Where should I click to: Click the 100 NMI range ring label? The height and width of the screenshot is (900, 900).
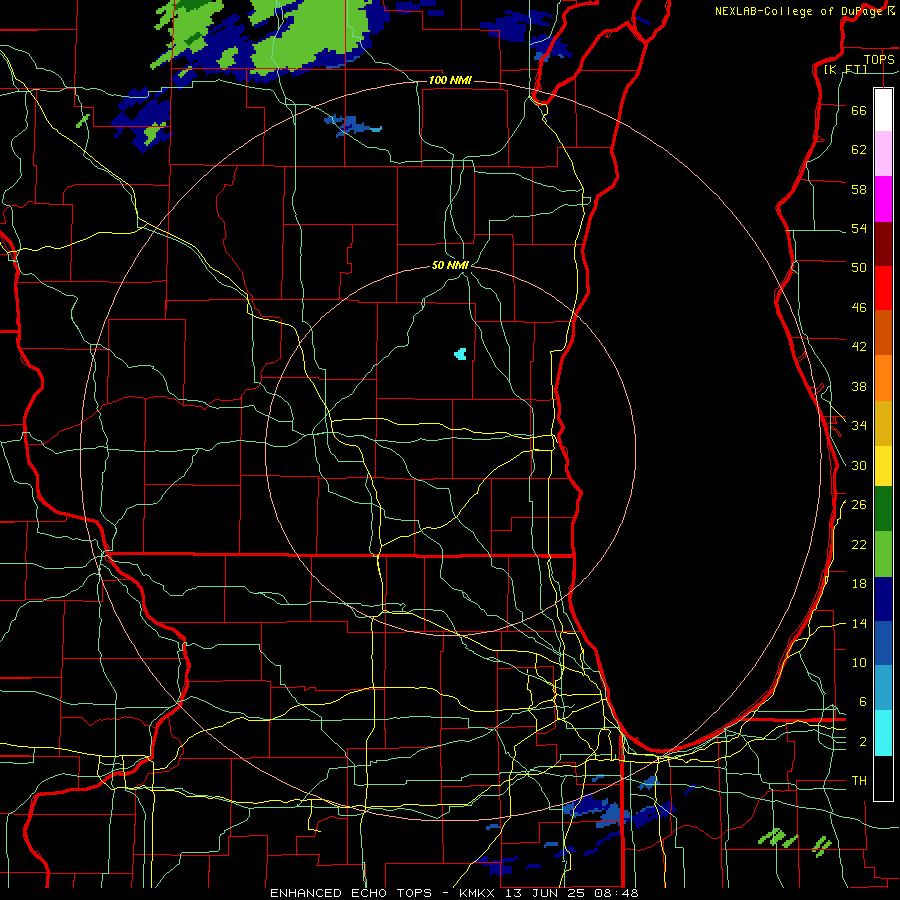pyautogui.click(x=450, y=80)
